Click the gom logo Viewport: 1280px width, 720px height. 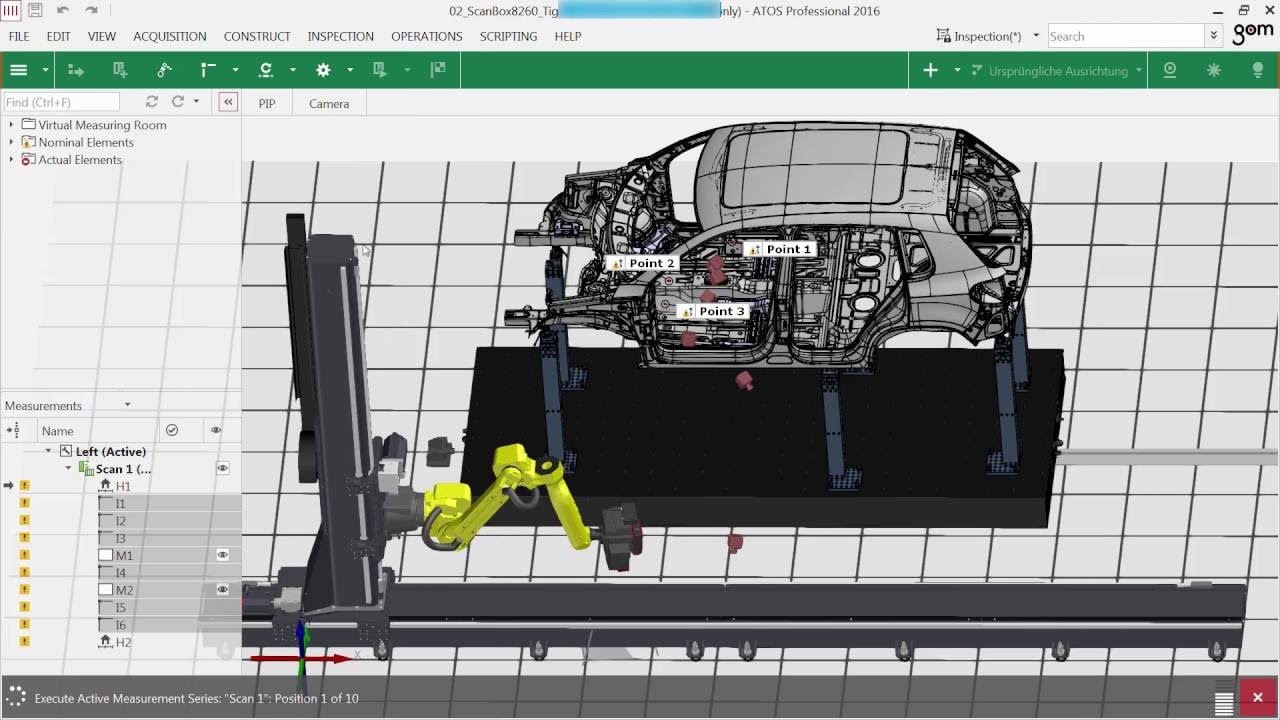tap(1253, 34)
